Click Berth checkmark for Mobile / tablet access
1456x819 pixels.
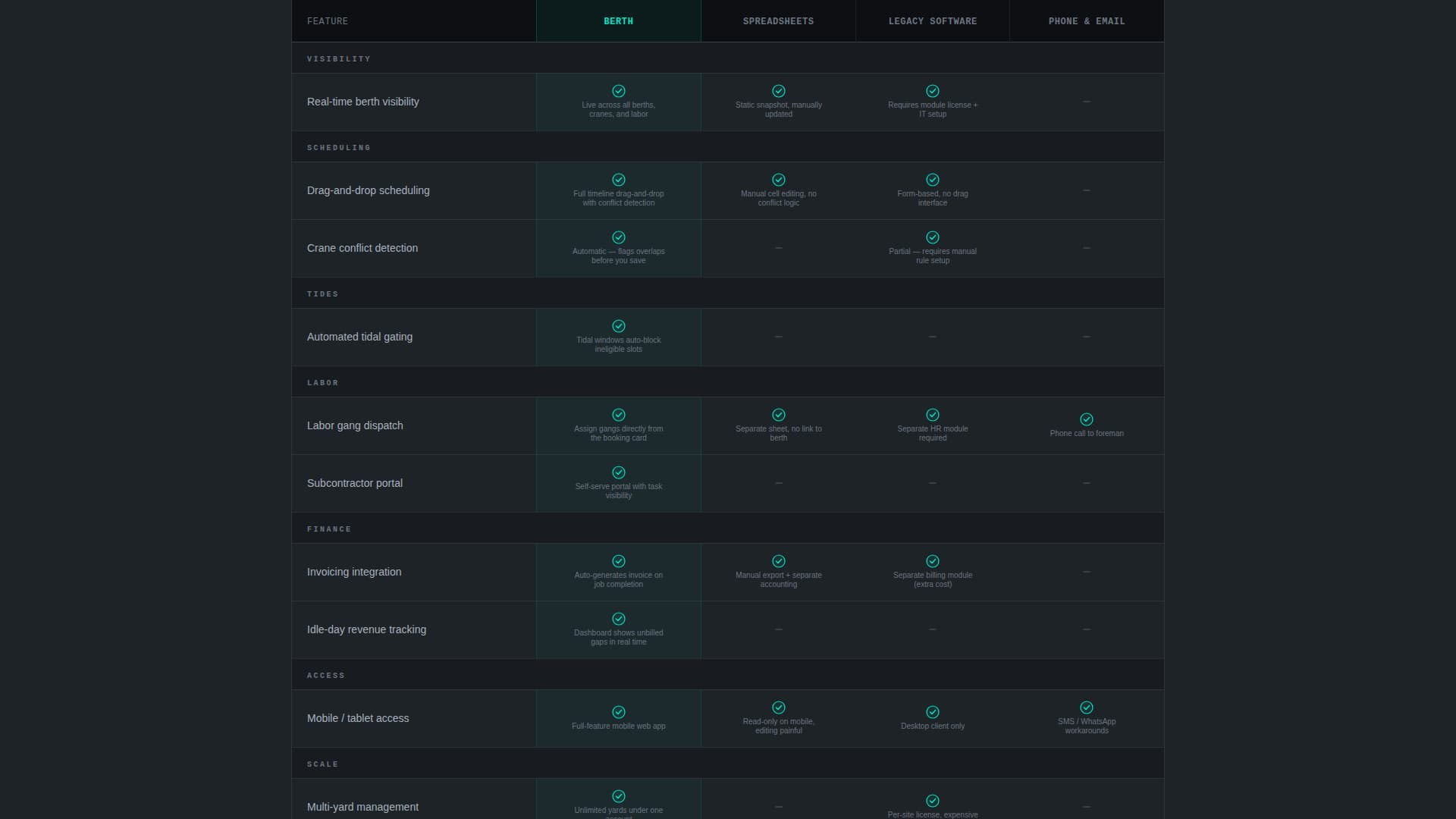619,712
